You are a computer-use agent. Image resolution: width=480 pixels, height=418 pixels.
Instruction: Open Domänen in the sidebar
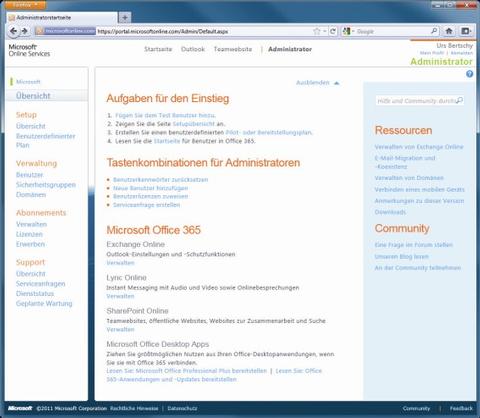coord(31,195)
